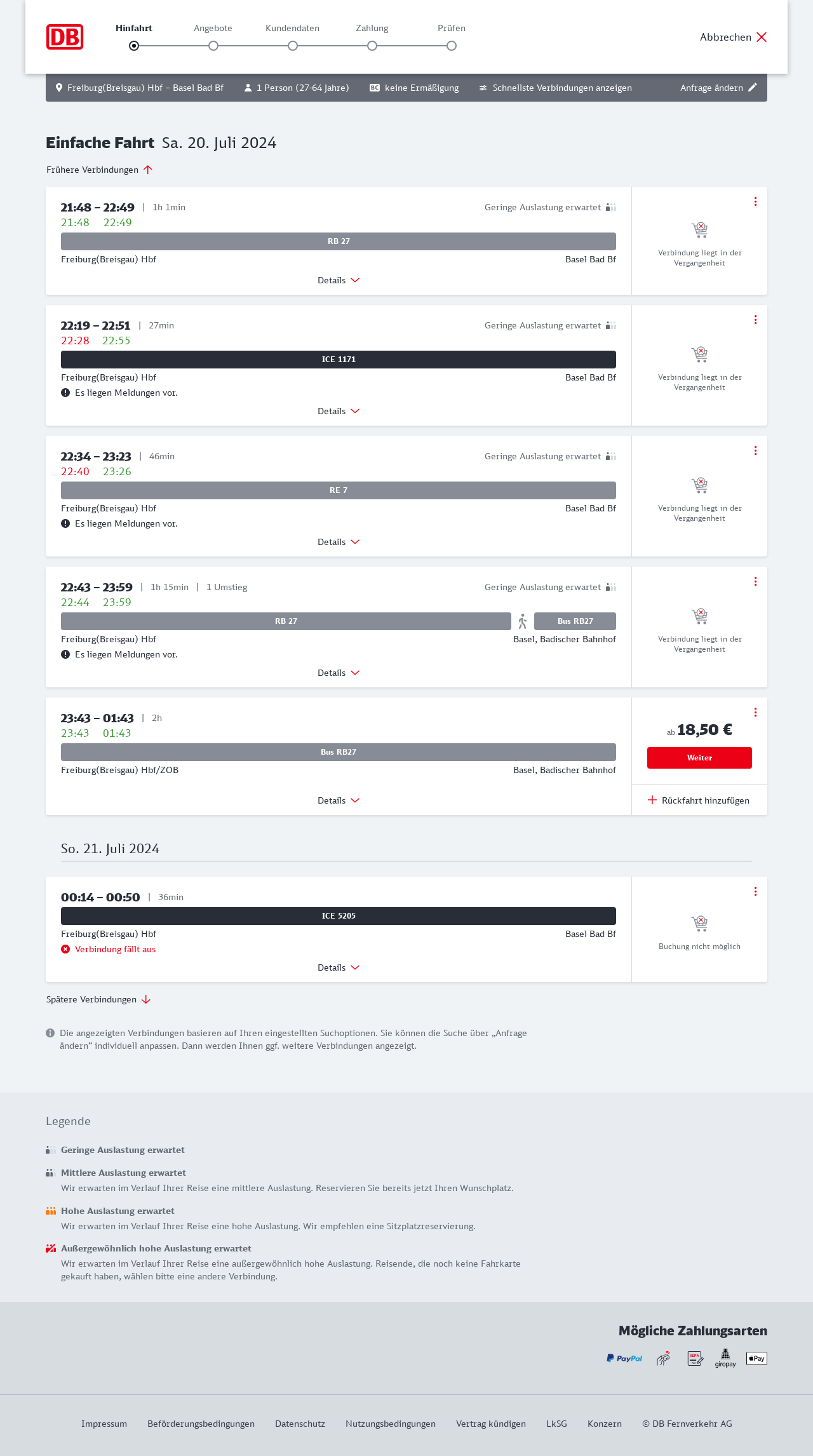
Task: Open three-dot menu for the 23:43 bus connection
Action: click(755, 712)
